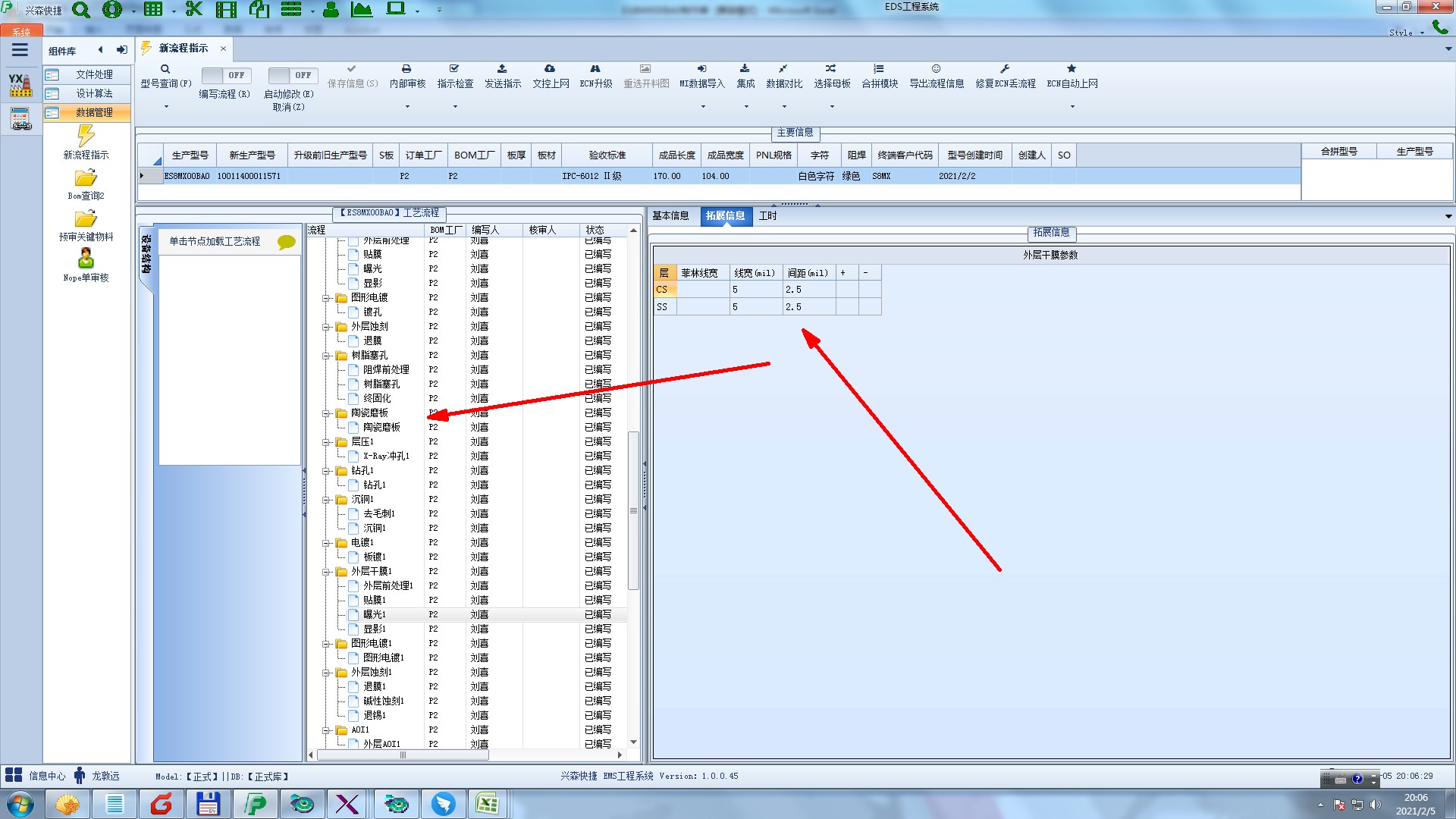Switch to the 工时 tab
Image resolution: width=1456 pixels, height=819 pixels.
click(x=767, y=216)
